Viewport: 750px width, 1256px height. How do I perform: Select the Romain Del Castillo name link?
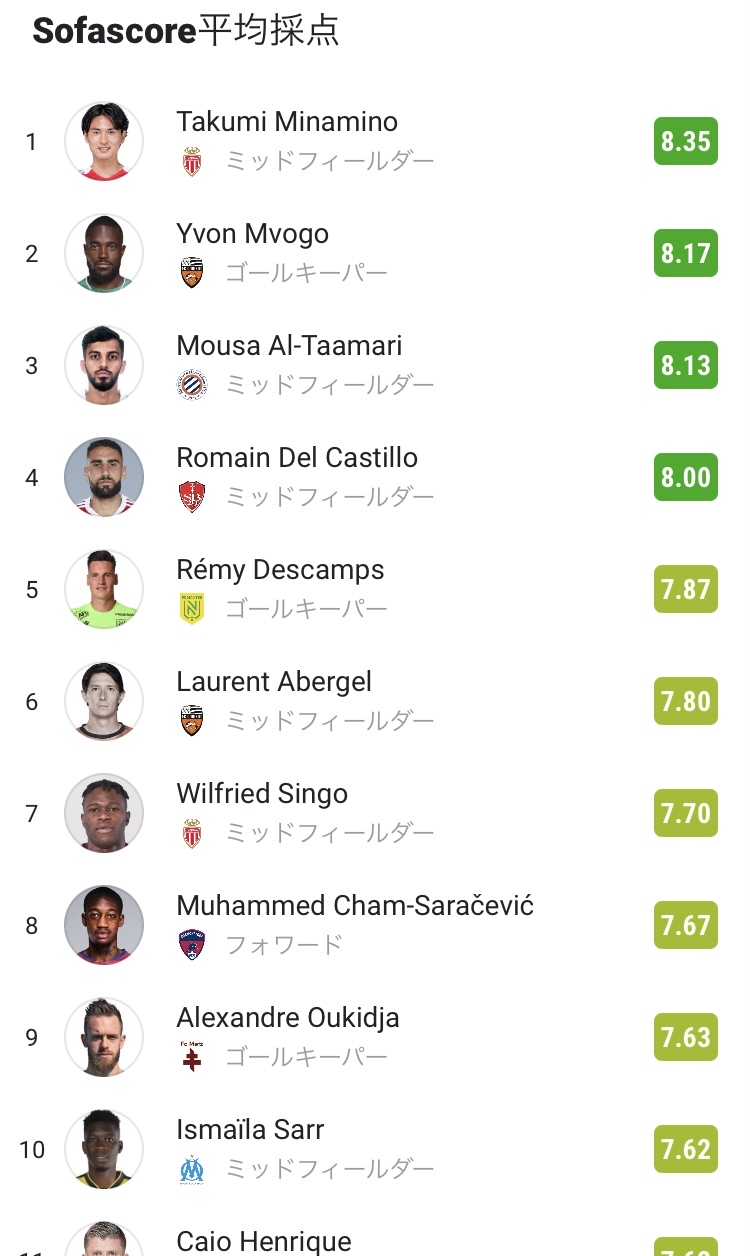coord(297,458)
